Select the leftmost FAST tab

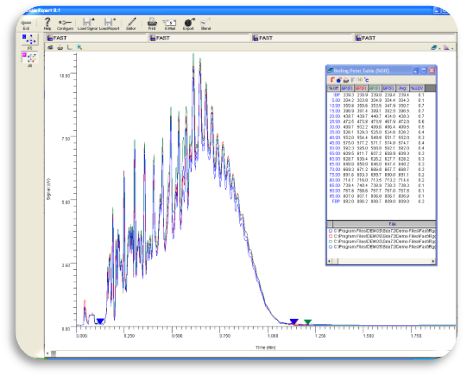coord(97,38)
